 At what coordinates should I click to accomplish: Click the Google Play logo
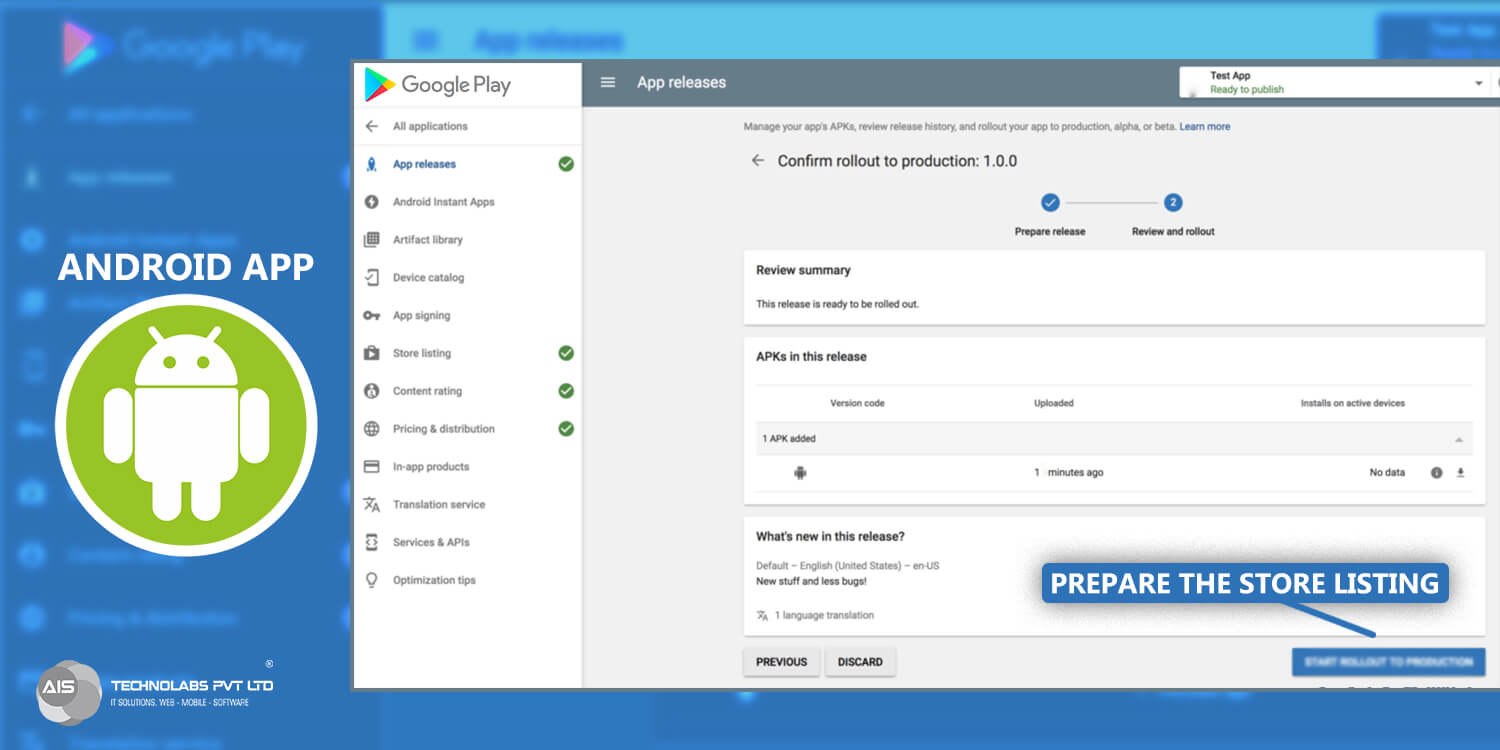tap(437, 85)
